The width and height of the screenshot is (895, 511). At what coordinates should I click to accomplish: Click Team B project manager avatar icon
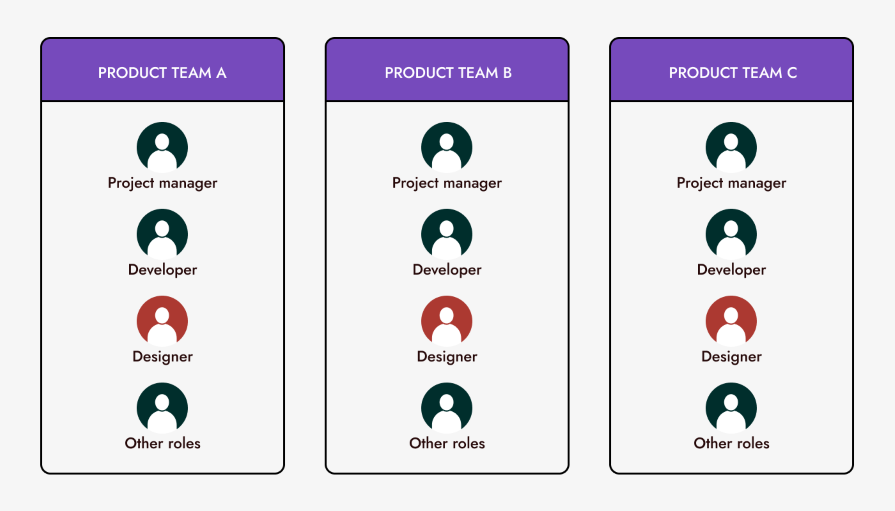[447, 147]
